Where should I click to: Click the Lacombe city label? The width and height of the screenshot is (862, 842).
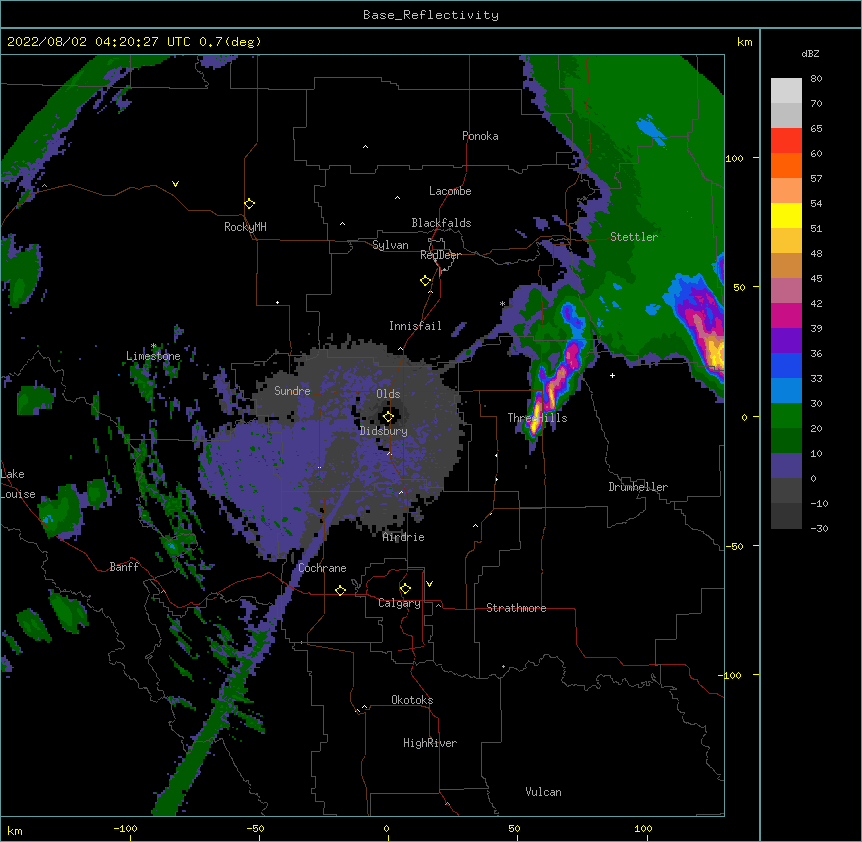point(450,191)
